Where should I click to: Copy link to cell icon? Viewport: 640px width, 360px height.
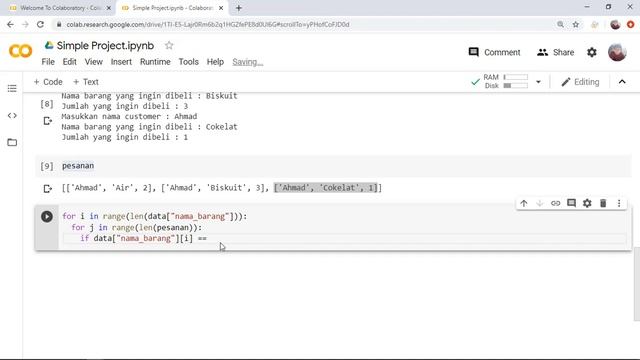(x=555, y=203)
